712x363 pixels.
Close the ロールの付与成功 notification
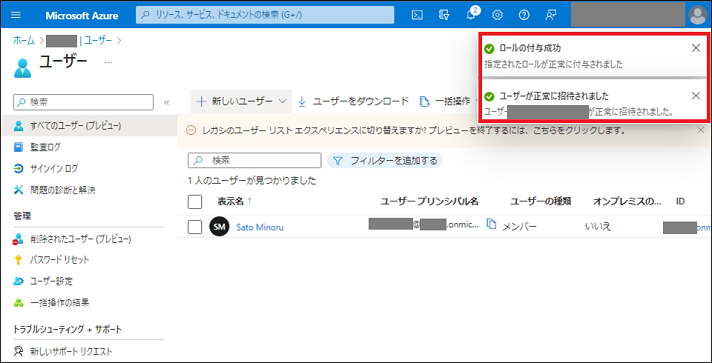(x=696, y=48)
